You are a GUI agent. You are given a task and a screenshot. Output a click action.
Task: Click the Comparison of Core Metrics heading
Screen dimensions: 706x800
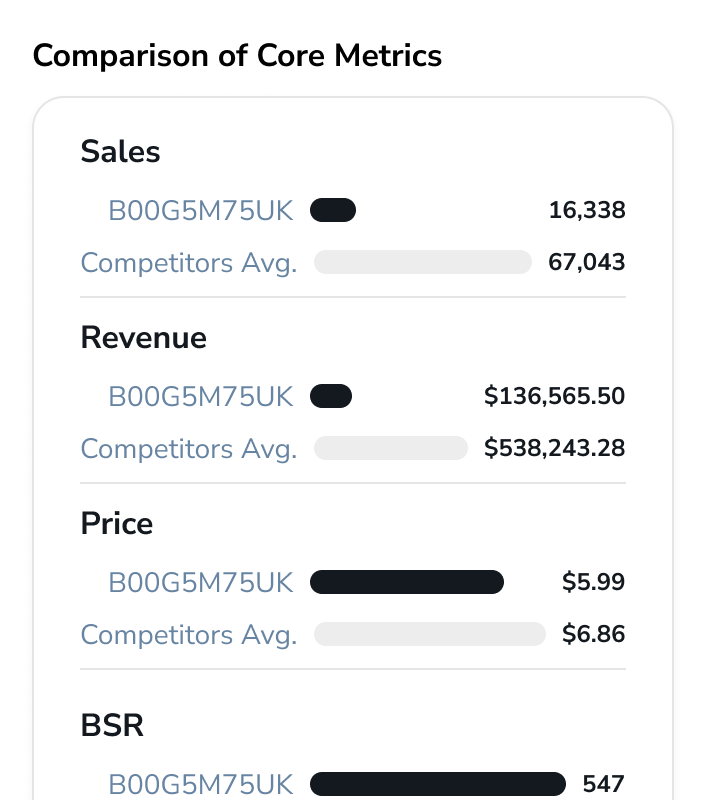[x=237, y=55]
